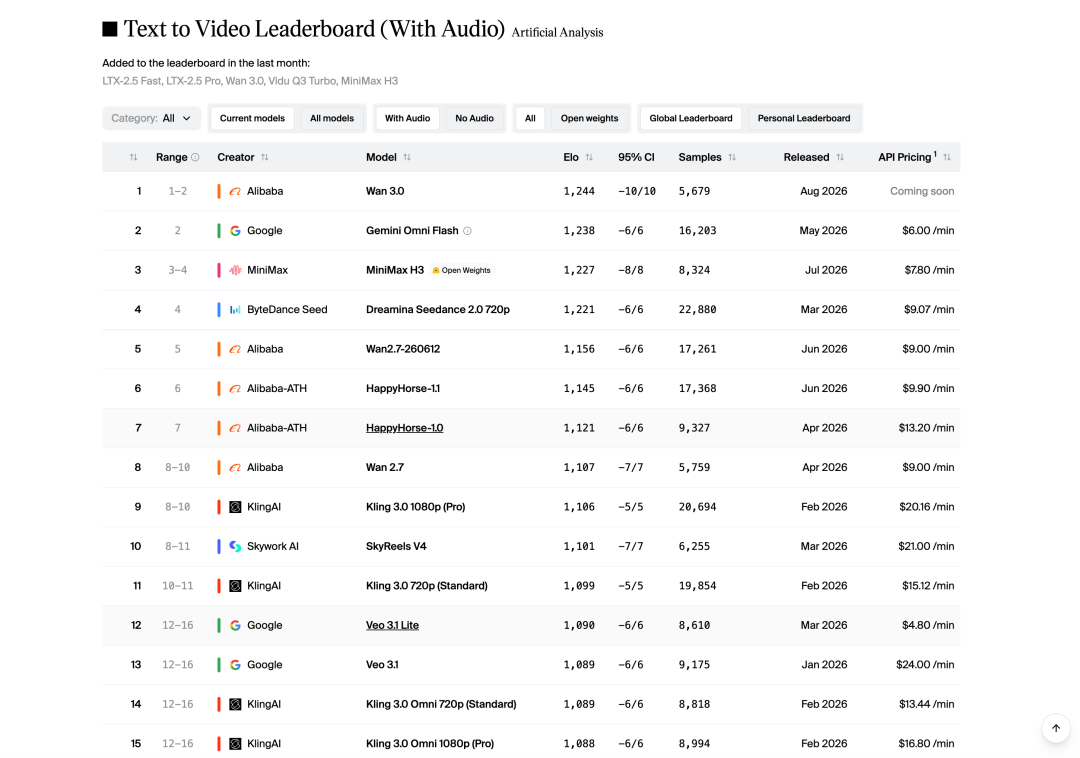Image resolution: width=1080 pixels, height=758 pixels.
Task: Click the Alibaba logo in the Wan 3.0 row
Action: (235, 191)
